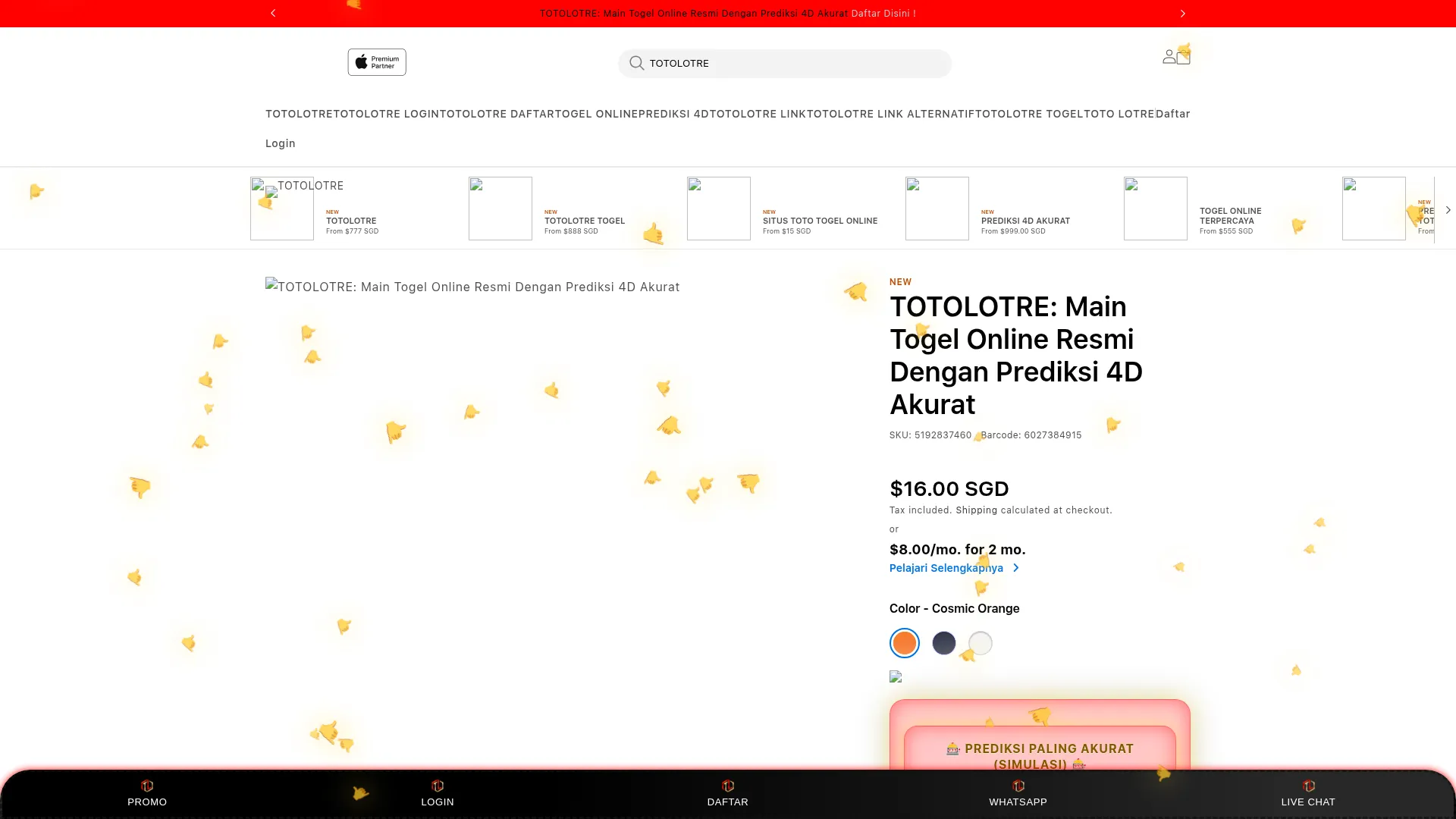Open LIVE CHAT in bottom bar

(1308, 793)
